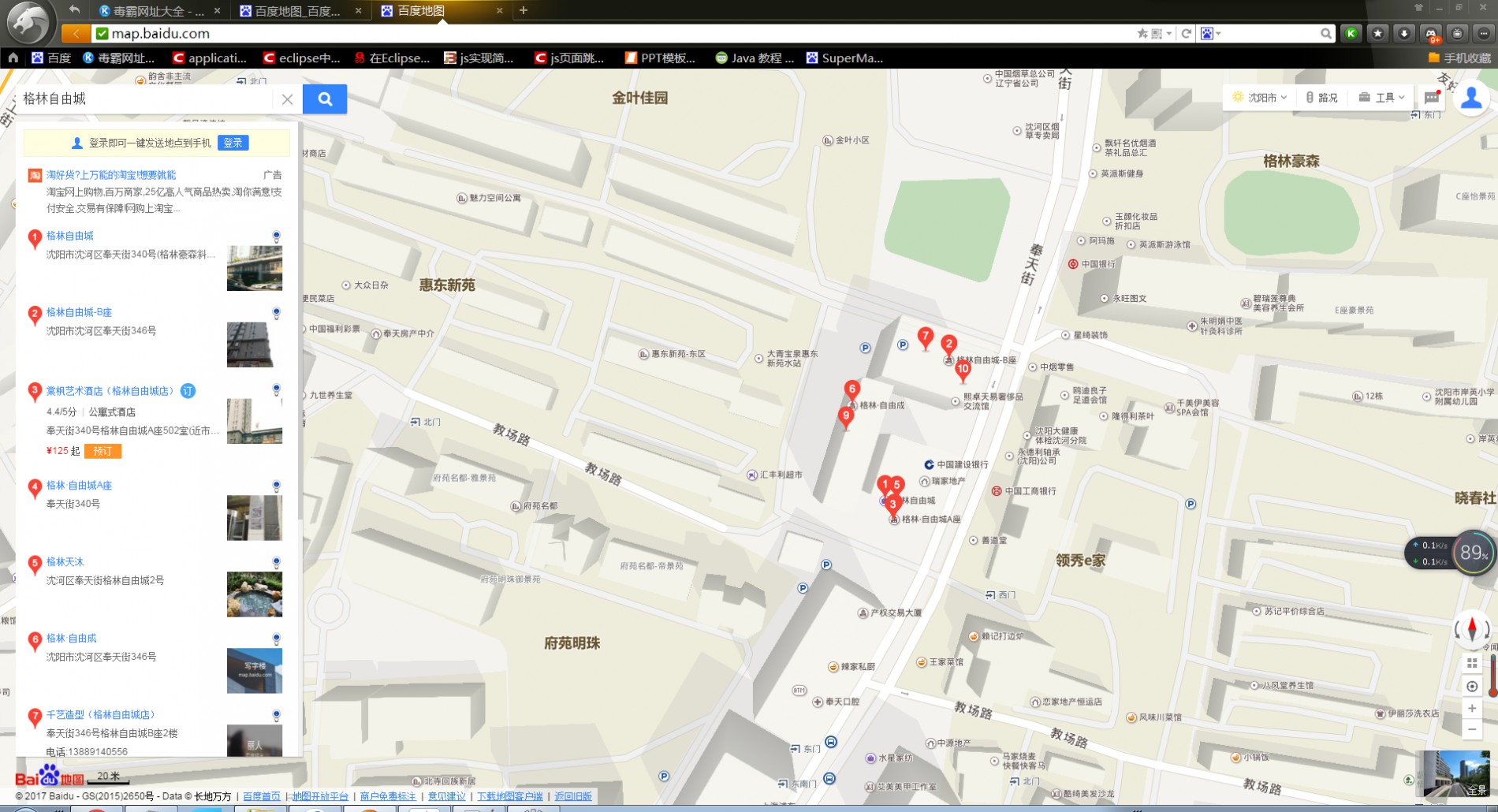Open the browser more options ellipsis icon
1498x812 pixels.
pyautogui.click(x=1484, y=33)
